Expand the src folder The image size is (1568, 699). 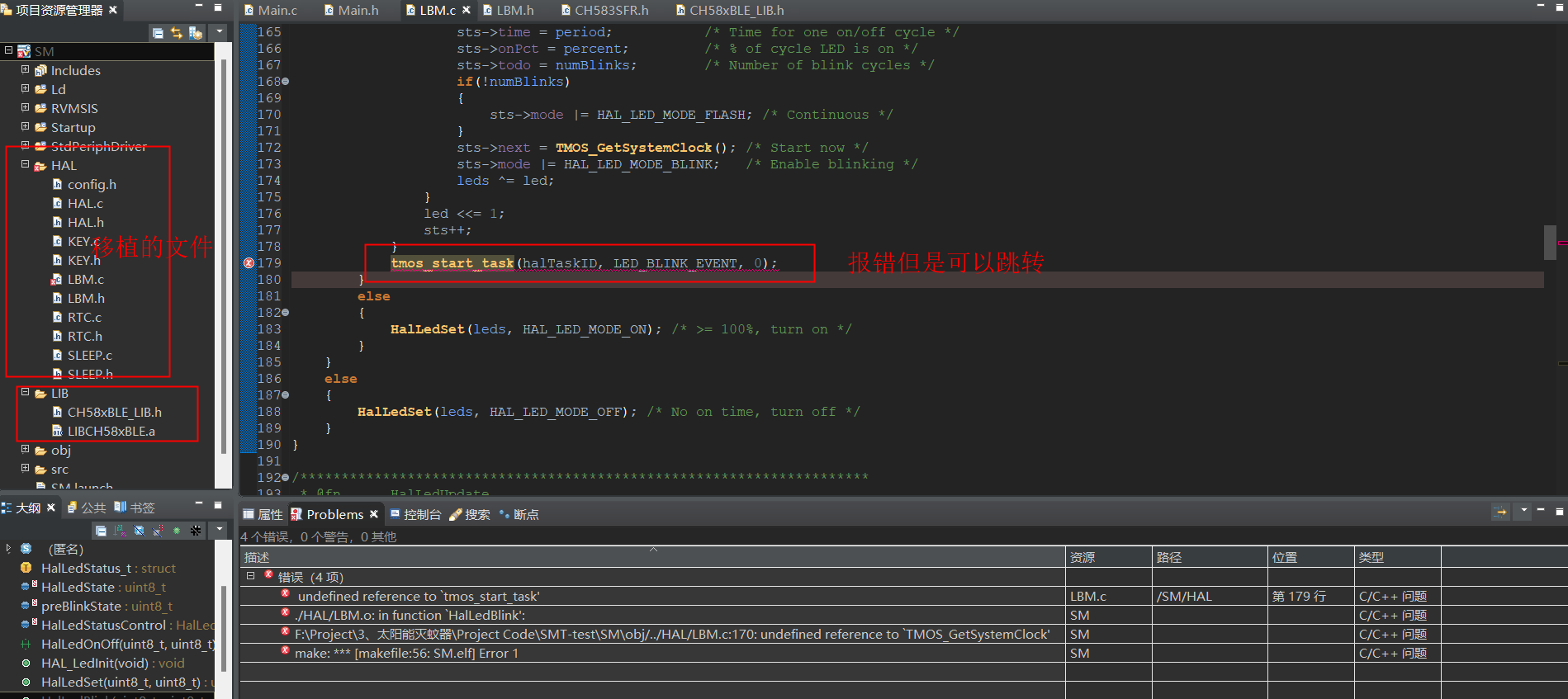(x=25, y=468)
